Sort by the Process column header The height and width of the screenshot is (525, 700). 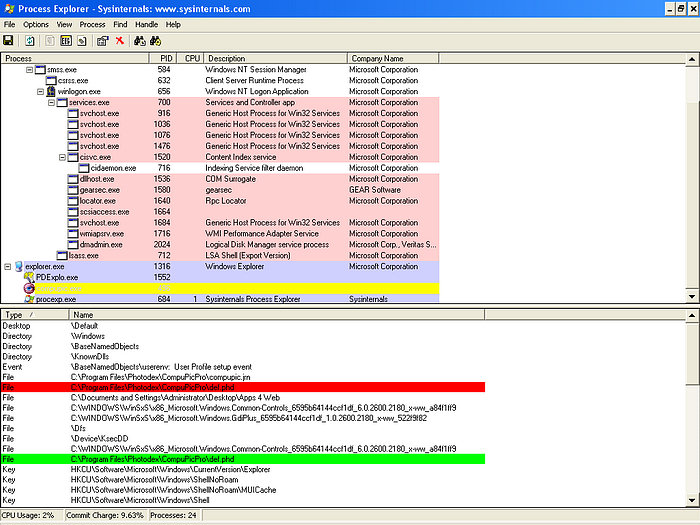[75, 58]
